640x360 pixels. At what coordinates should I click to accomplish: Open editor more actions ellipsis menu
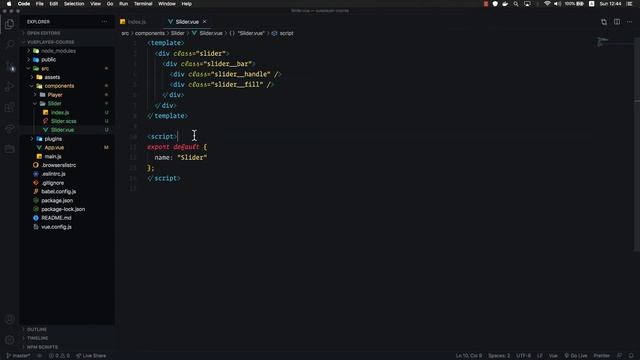[629, 22]
